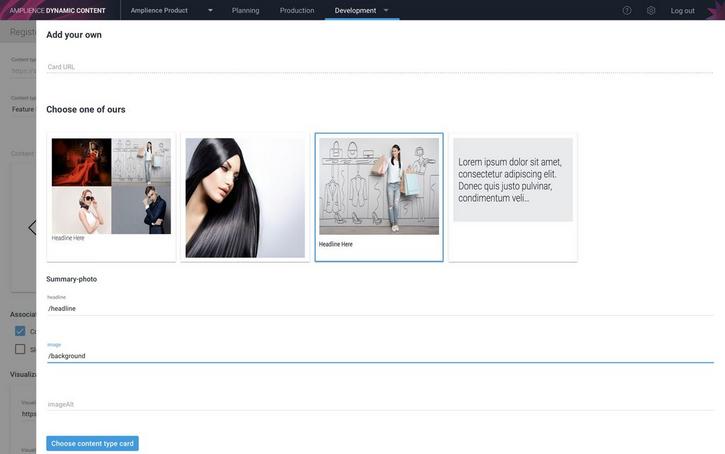Viewport: 725px width, 454px height.
Task: Click the Add your own heading
Action: pos(74,35)
